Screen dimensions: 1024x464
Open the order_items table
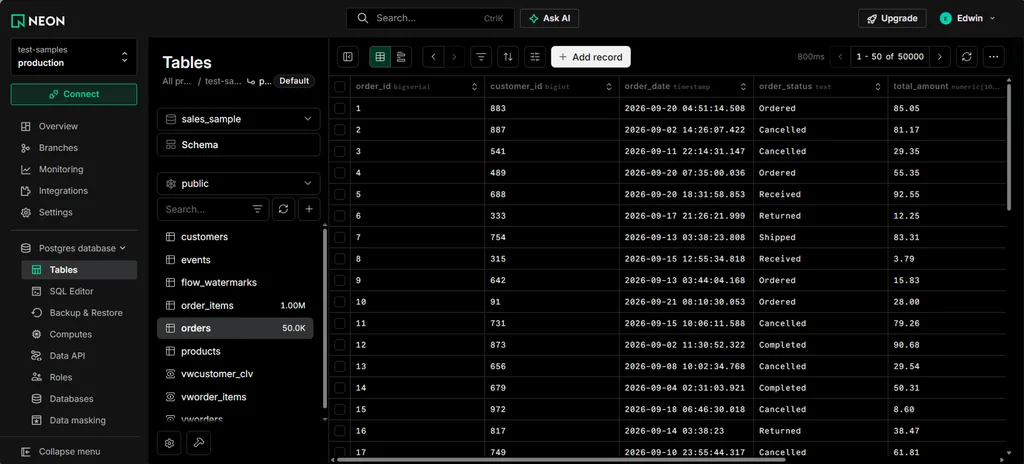click(x=235, y=305)
